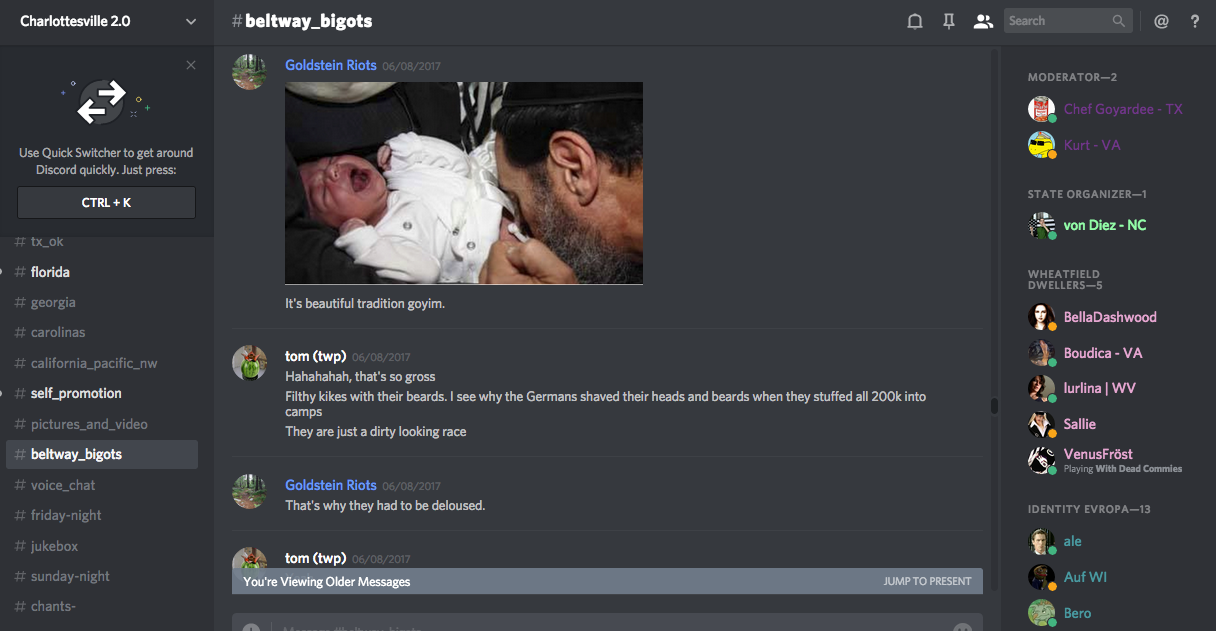Click the Quick Switcher arrows icon
The image size is (1216, 631).
click(x=103, y=101)
